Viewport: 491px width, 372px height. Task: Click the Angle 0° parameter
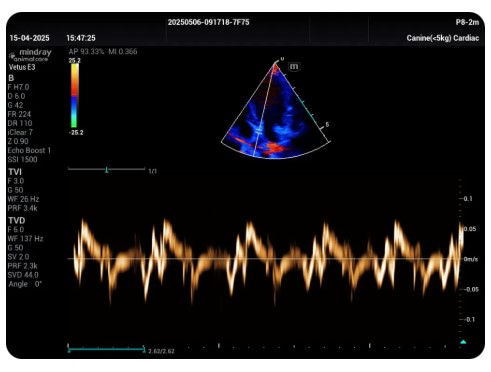25,284
